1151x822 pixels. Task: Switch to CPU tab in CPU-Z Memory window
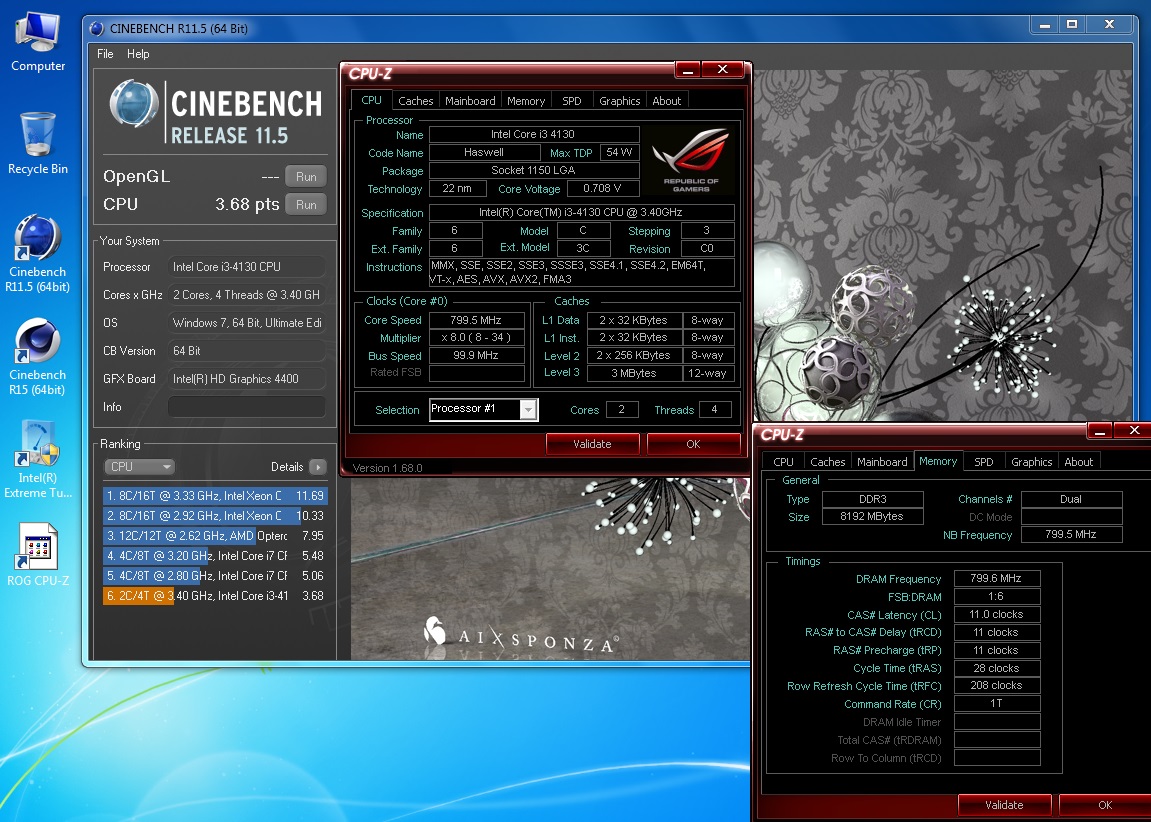click(783, 462)
